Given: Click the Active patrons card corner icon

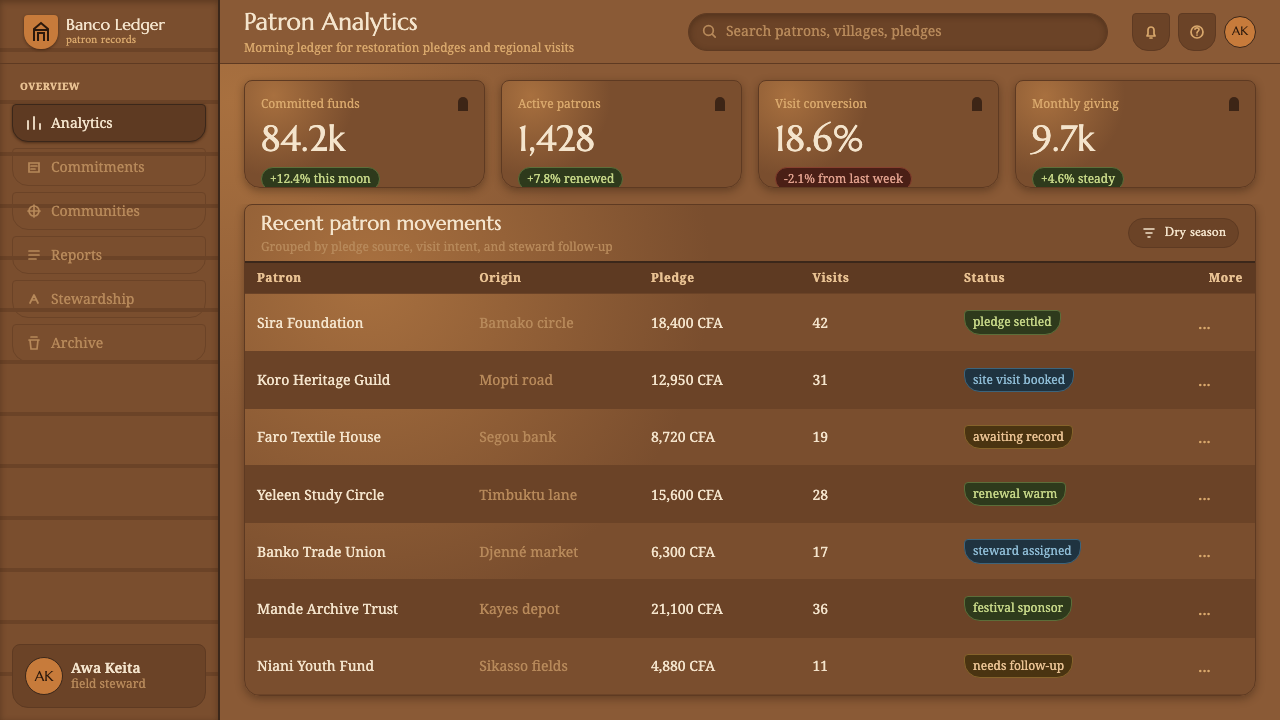Looking at the screenshot, I should tap(720, 104).
